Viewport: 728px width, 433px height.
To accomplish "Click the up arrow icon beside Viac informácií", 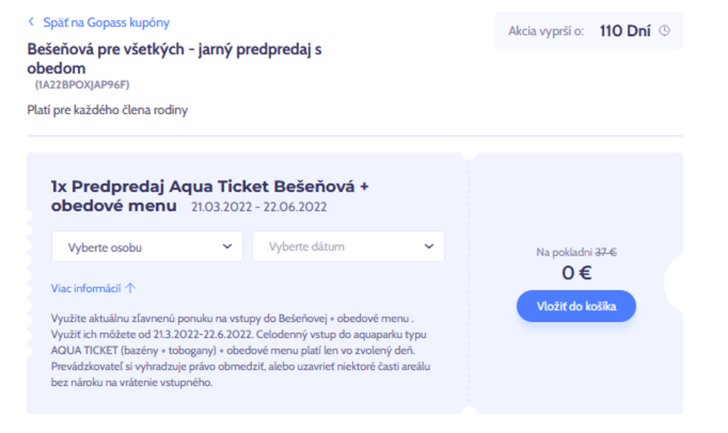I will pos(130,288).
